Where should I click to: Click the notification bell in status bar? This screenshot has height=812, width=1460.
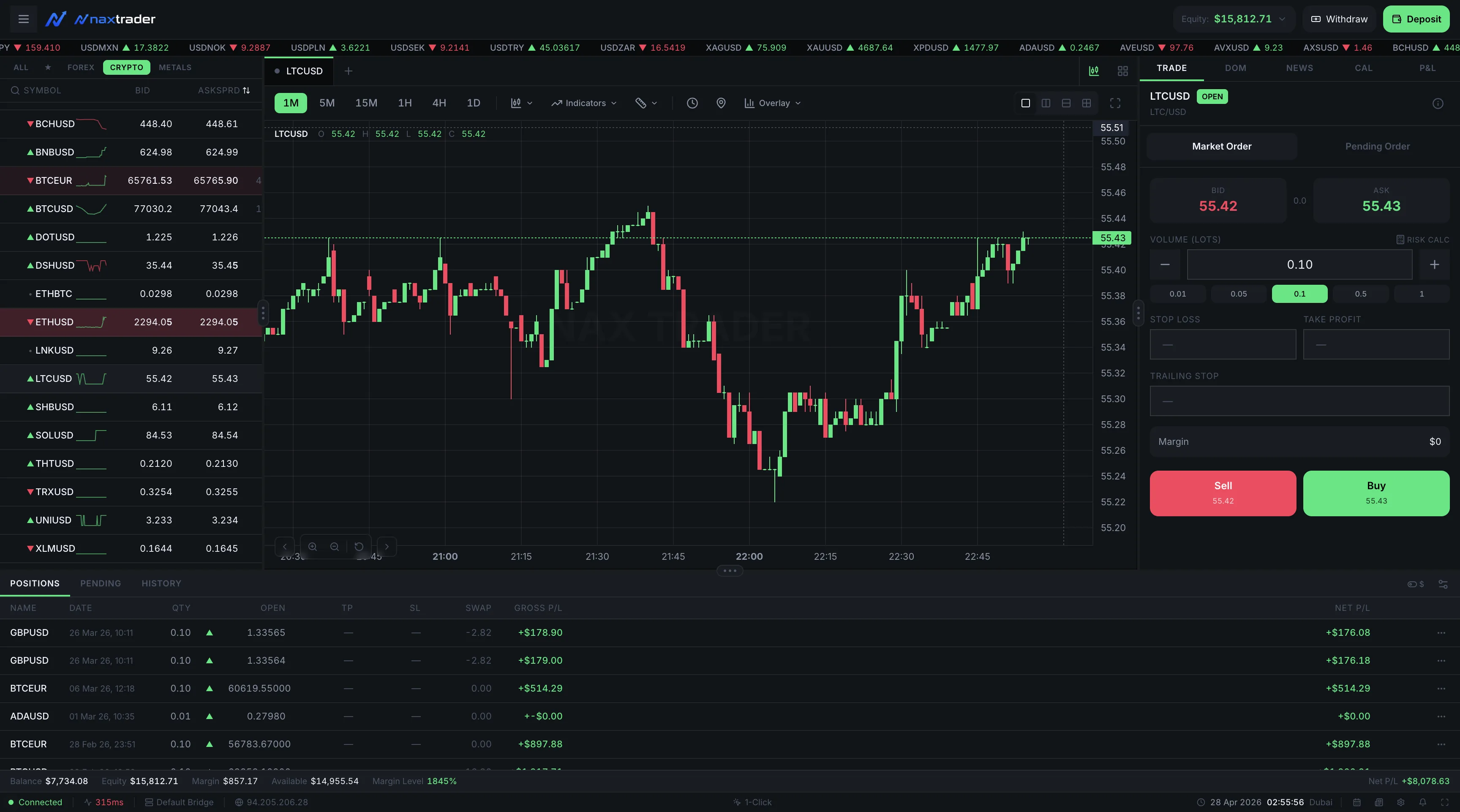1422,802
